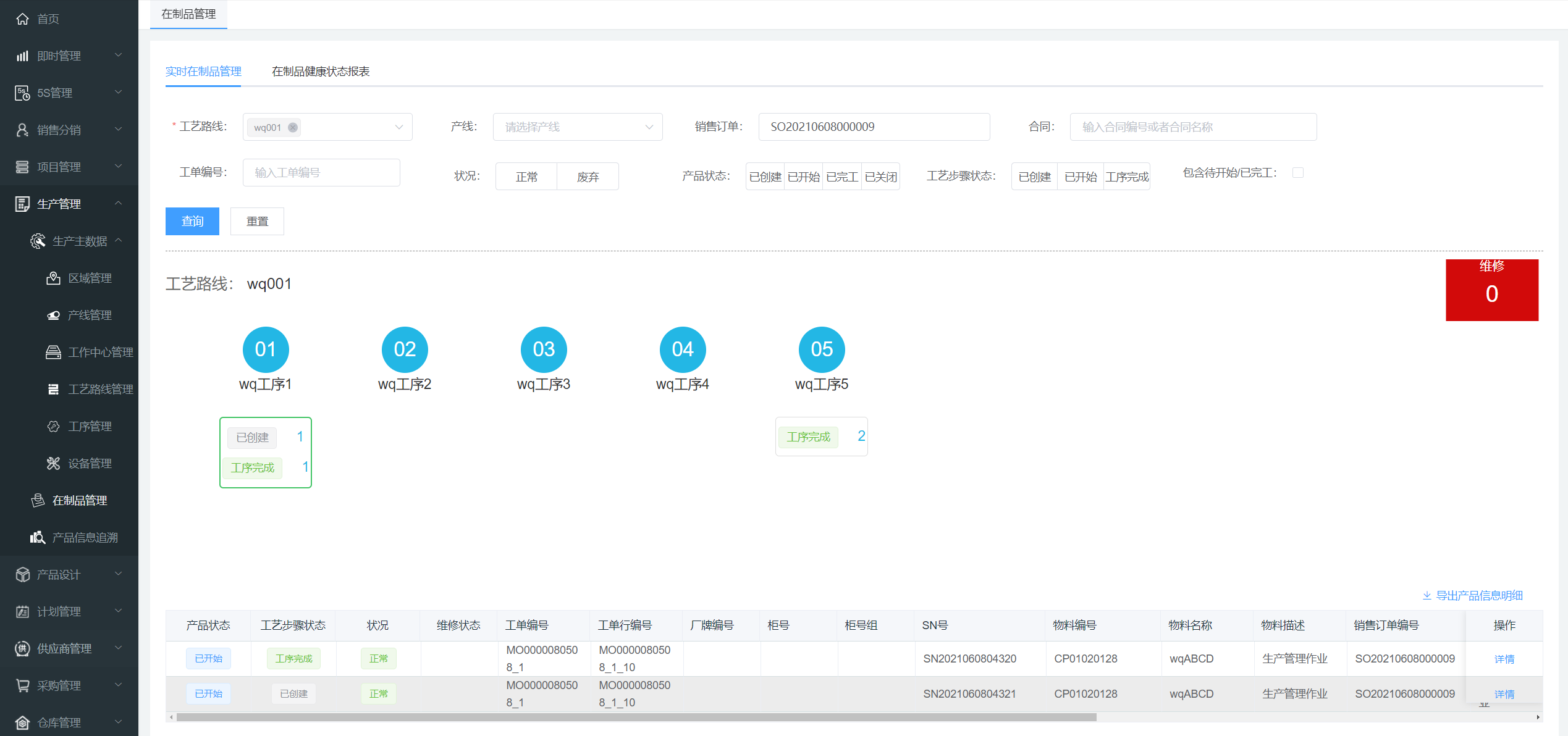1568x736 pixels.
Task: Open the 工艺路线管理 menu item
Action: [100, 390]
